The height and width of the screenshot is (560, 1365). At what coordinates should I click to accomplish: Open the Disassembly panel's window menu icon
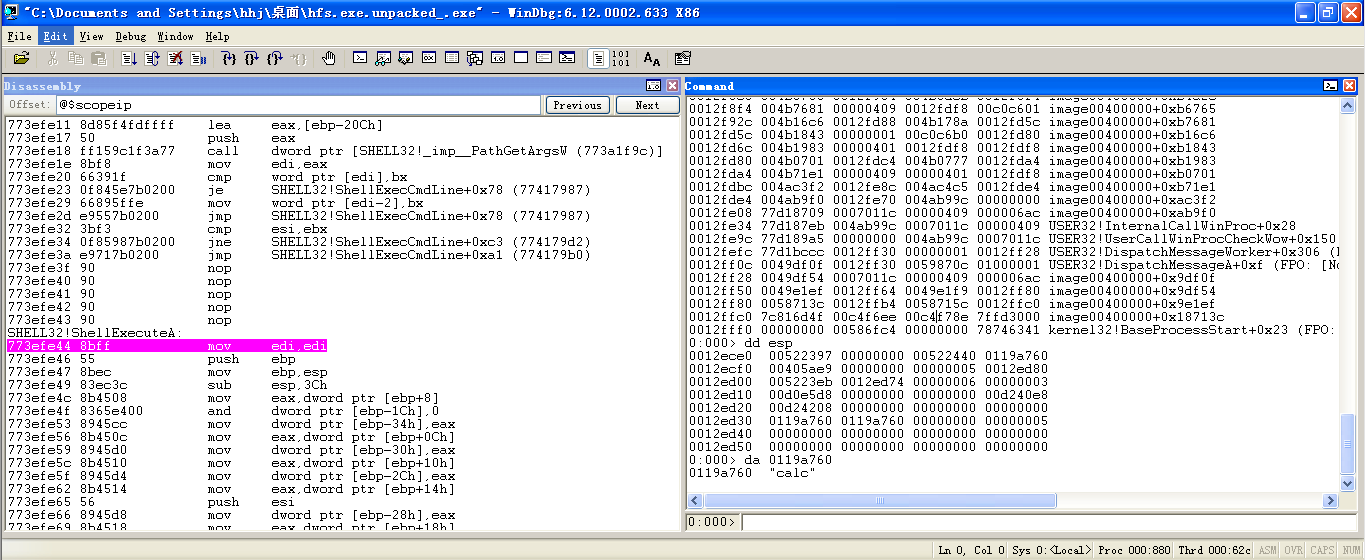click(x=653, y=86)
